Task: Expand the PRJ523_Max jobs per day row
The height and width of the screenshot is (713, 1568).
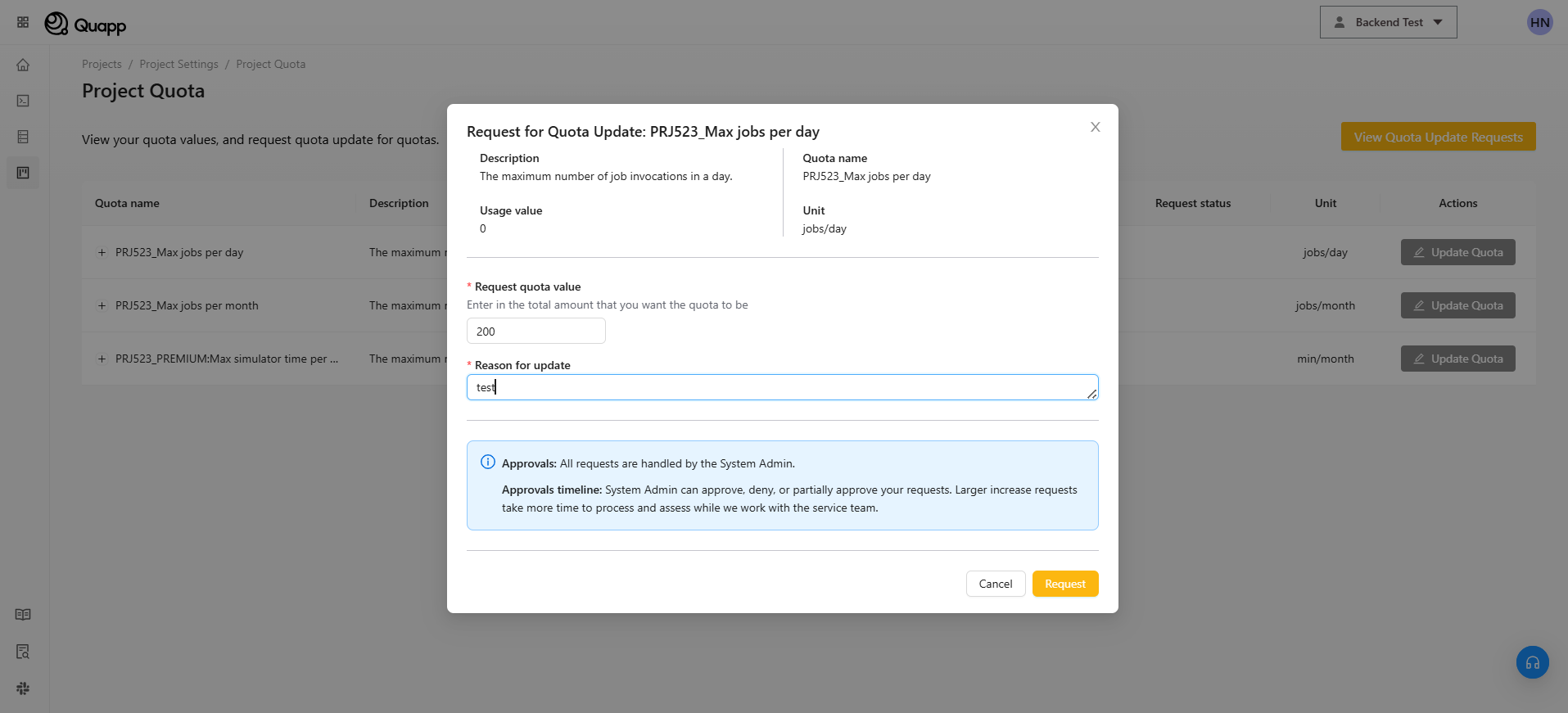Action: click(102, 252)
